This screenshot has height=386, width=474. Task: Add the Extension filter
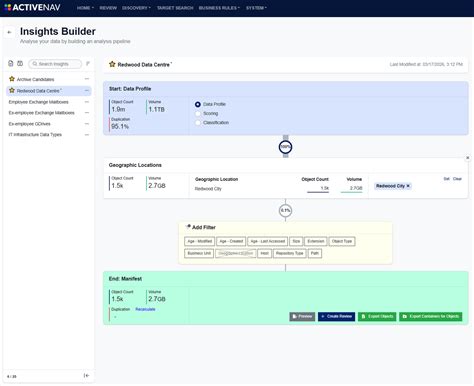point(316,241)
